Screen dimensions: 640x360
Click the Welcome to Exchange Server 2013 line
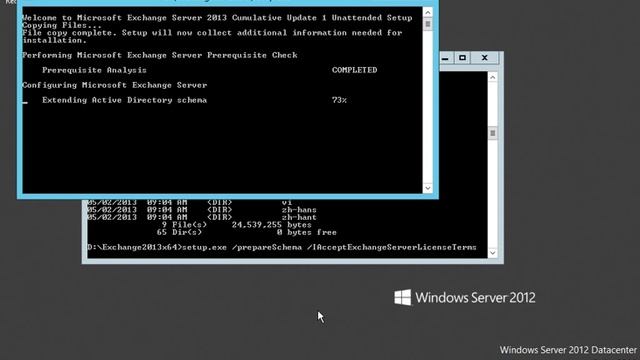[217, 18]
